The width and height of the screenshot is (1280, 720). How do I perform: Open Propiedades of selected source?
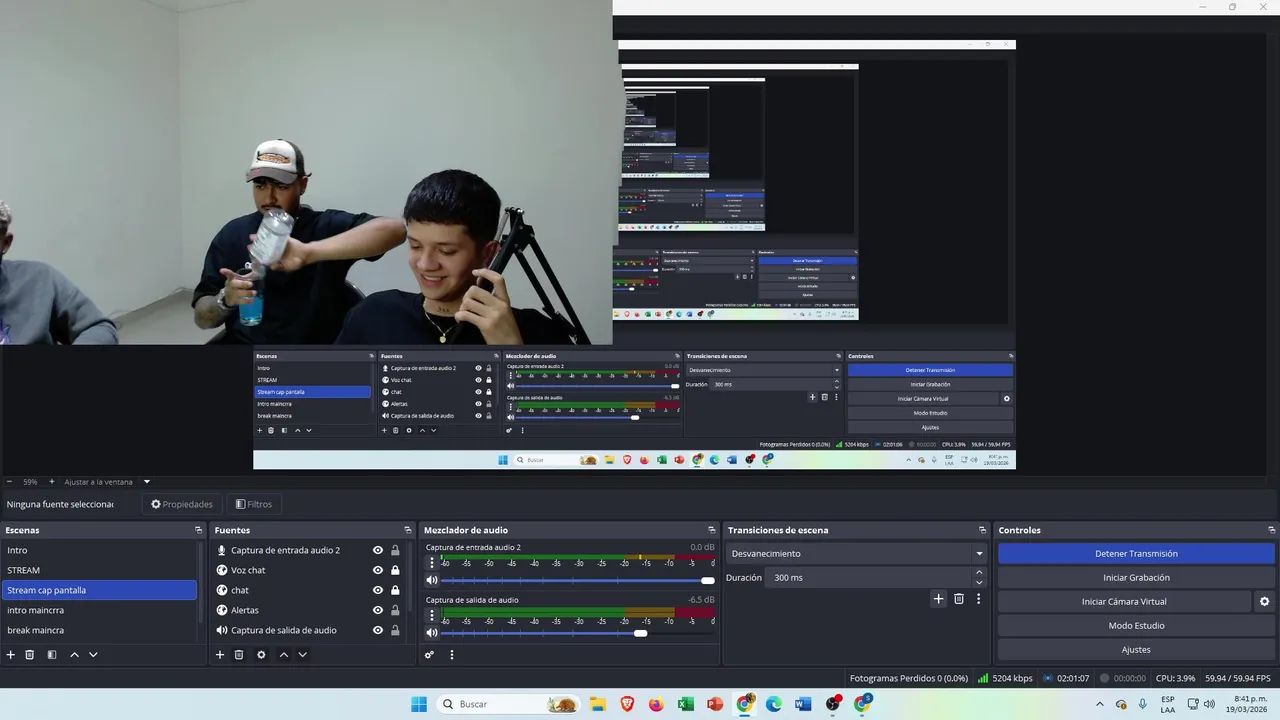182,504
